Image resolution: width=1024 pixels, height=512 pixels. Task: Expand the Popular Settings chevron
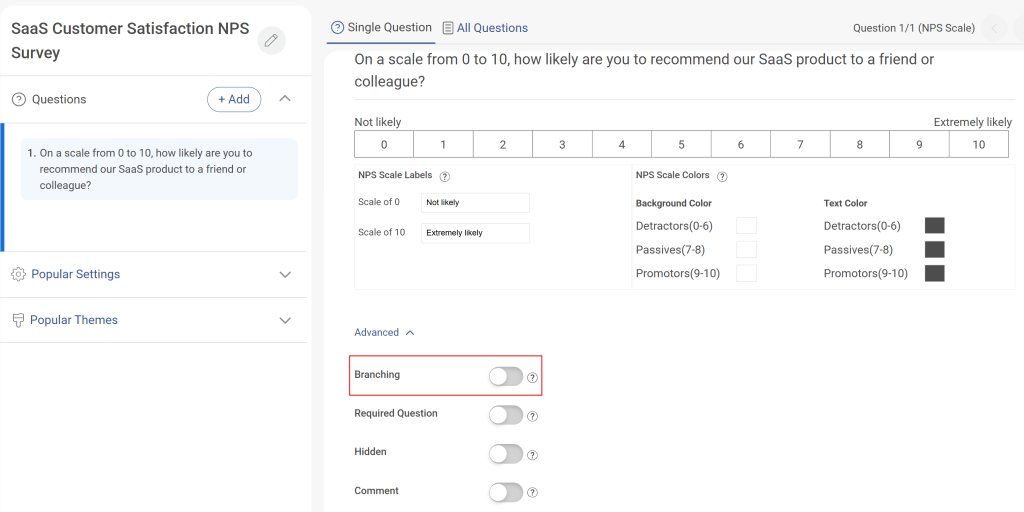point(285,274)
